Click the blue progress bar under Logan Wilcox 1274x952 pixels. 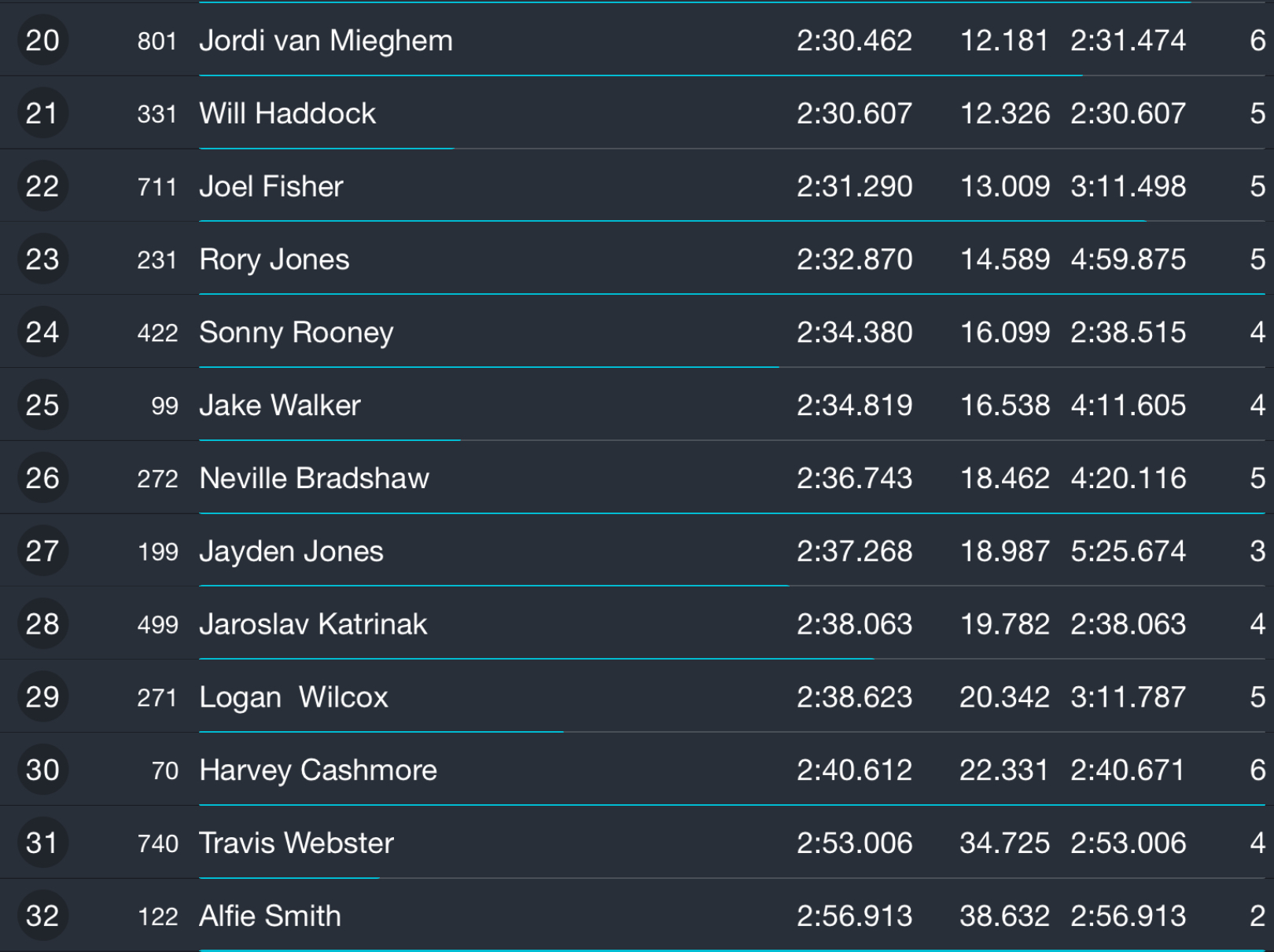pos(381,732)
